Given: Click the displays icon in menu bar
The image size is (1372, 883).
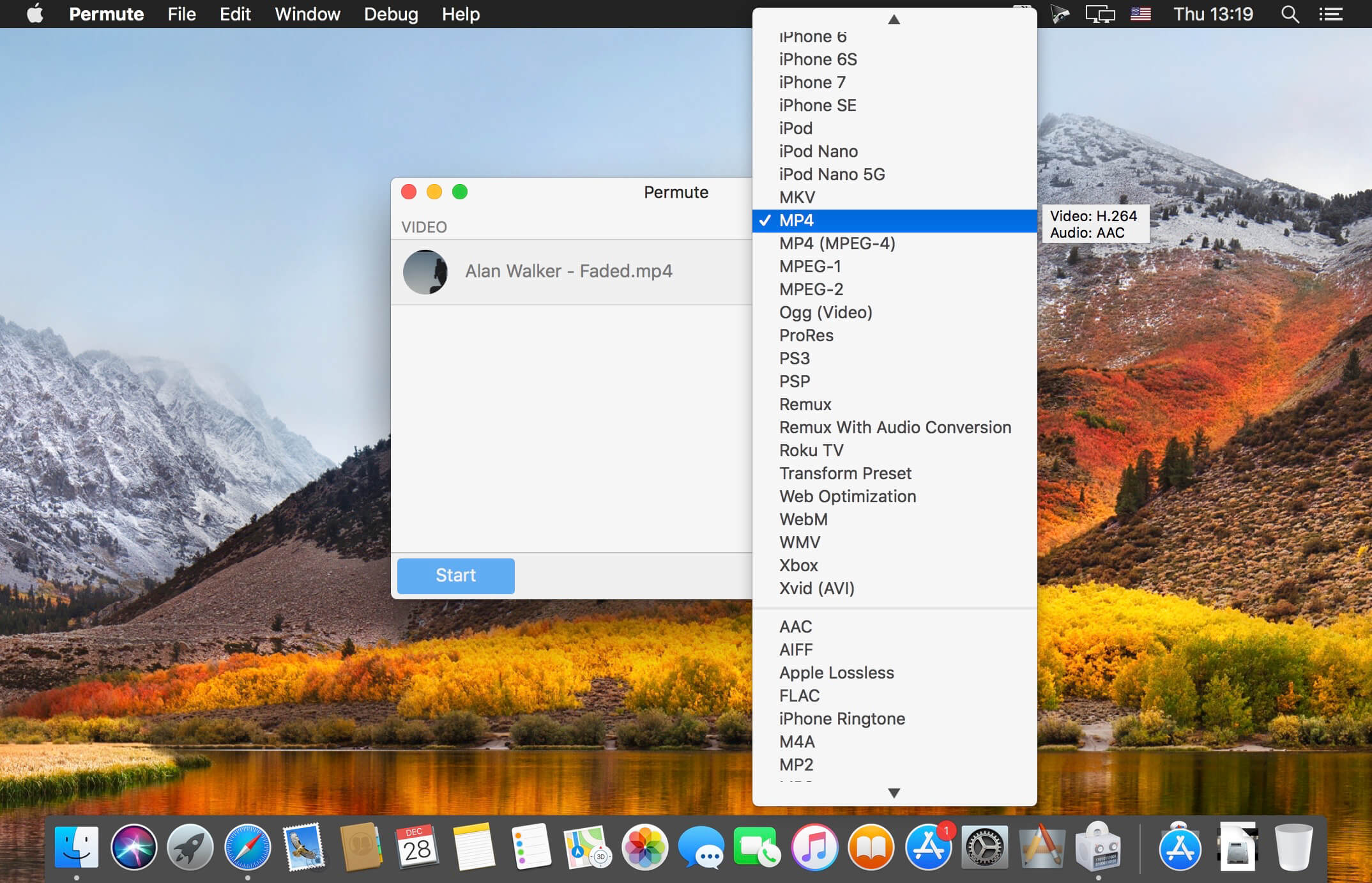Looking at the screenshot, I should click(1100, 14).
